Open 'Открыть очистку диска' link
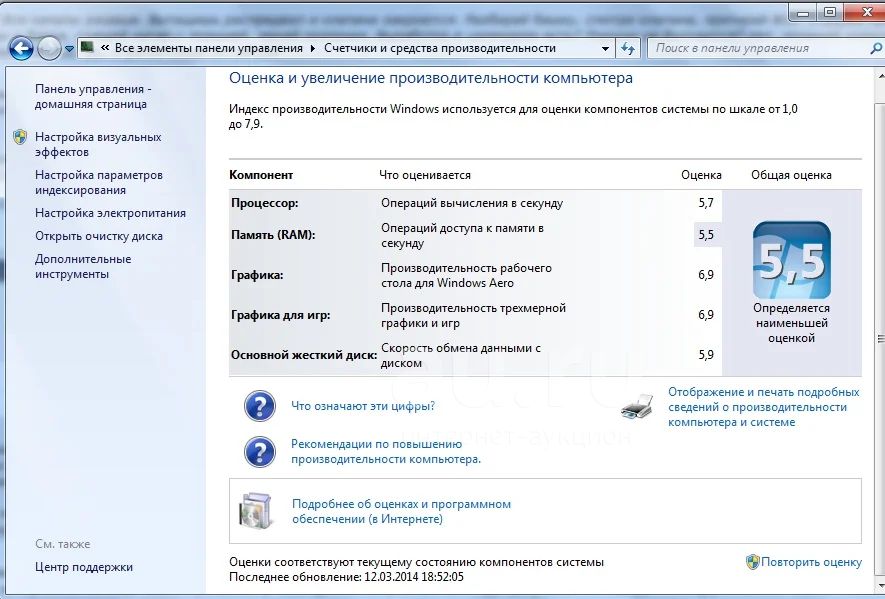The image size is (885, 599). pyautogui.click(x=99, y=236)
